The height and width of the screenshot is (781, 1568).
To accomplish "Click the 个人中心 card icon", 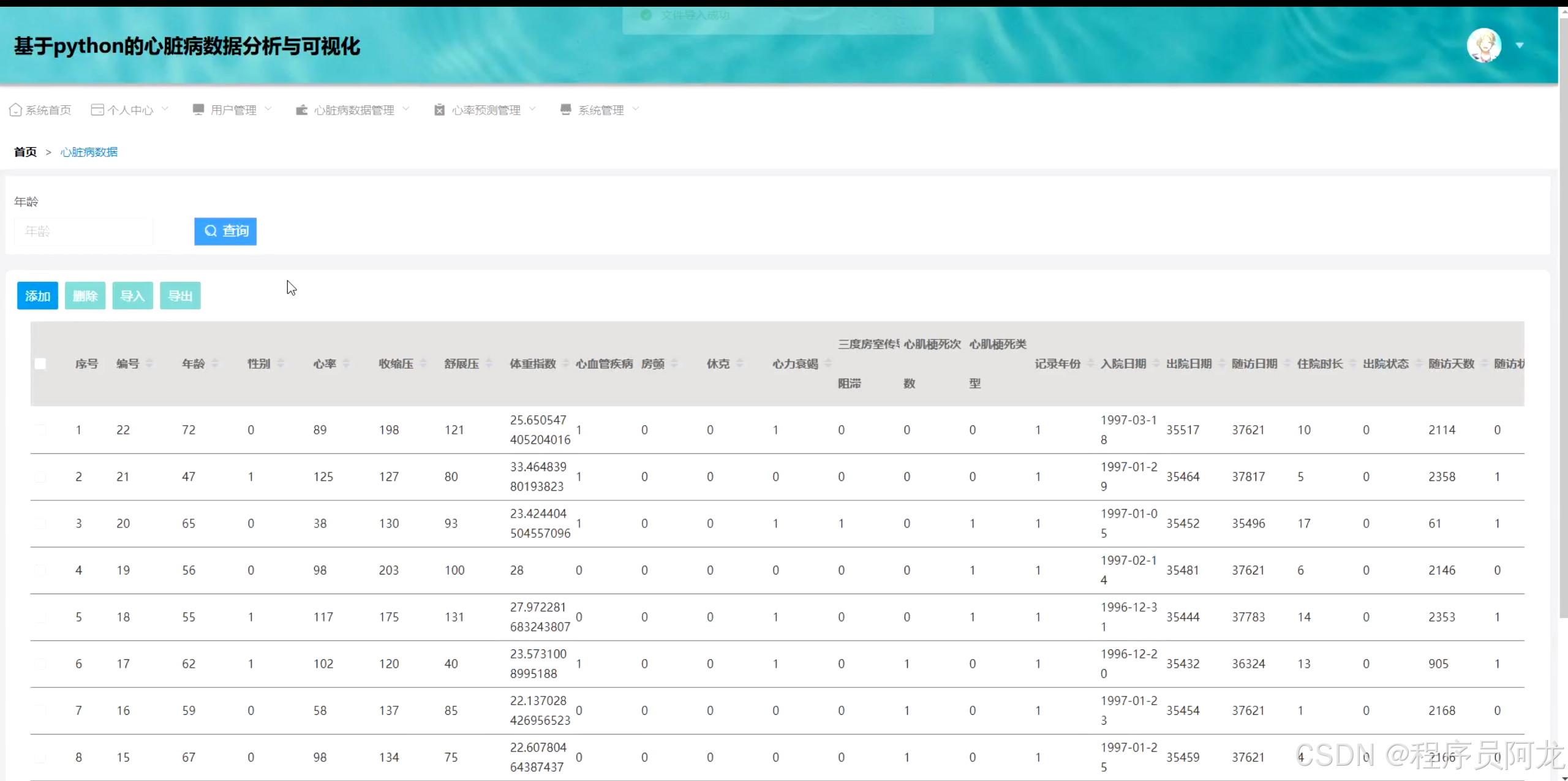I will coord(97,110).
